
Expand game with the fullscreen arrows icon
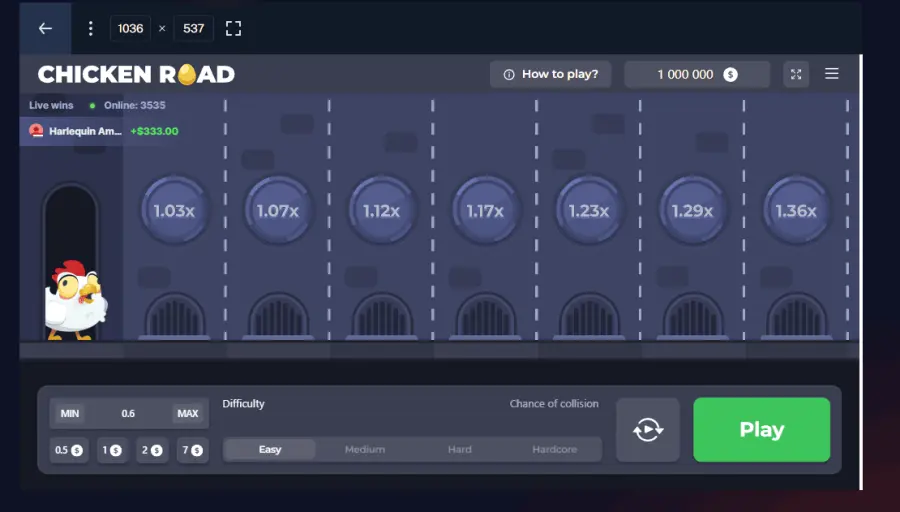tap(796, 74)
